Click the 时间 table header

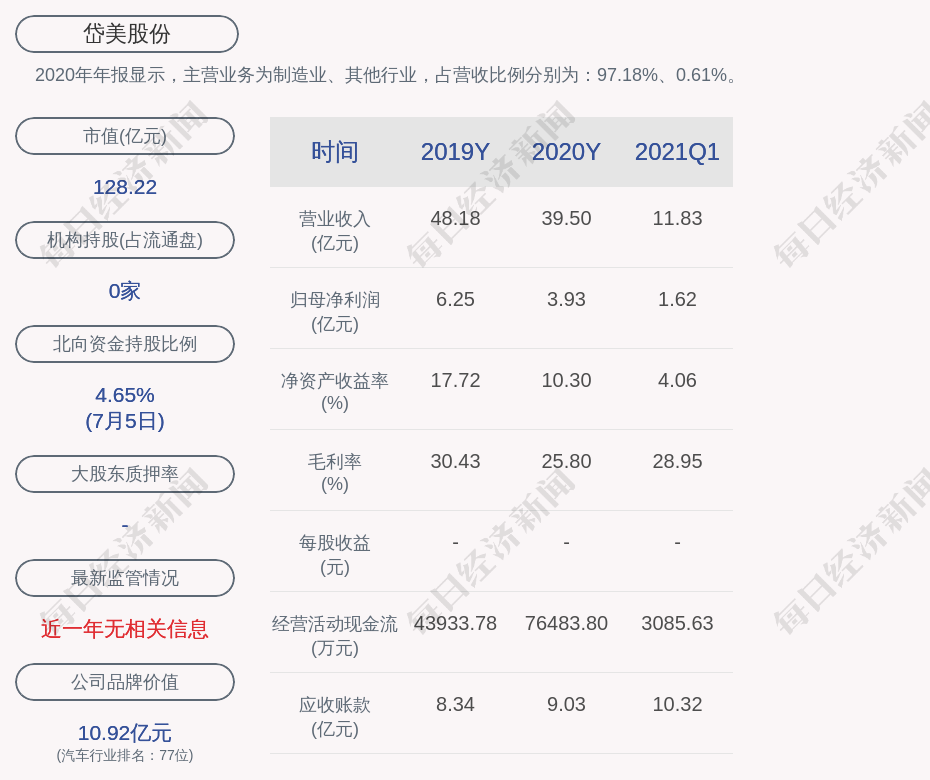pyautogui.click(x=334, y=152)
